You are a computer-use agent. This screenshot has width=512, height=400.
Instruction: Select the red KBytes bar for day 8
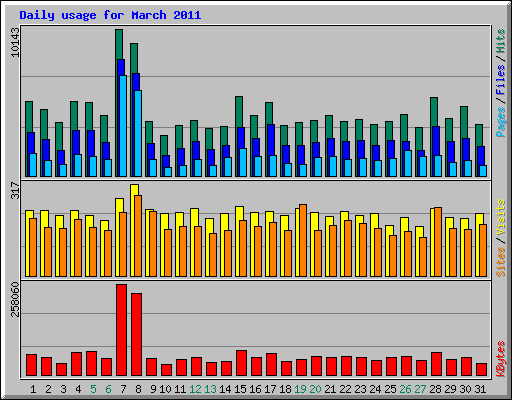[x=136, y=335]
